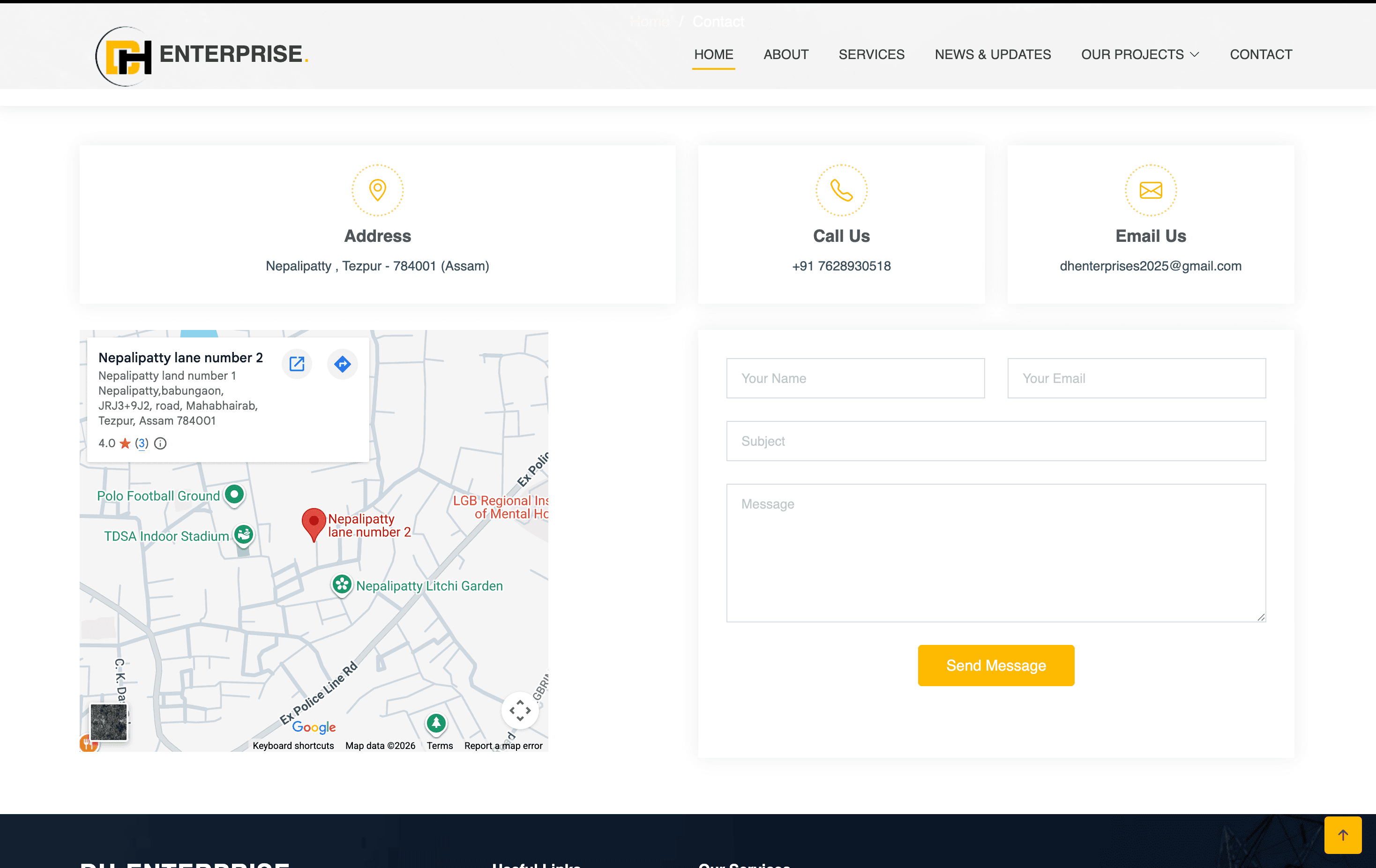
Task: Click the LGB Regional Institute map label
Action: 500,507
